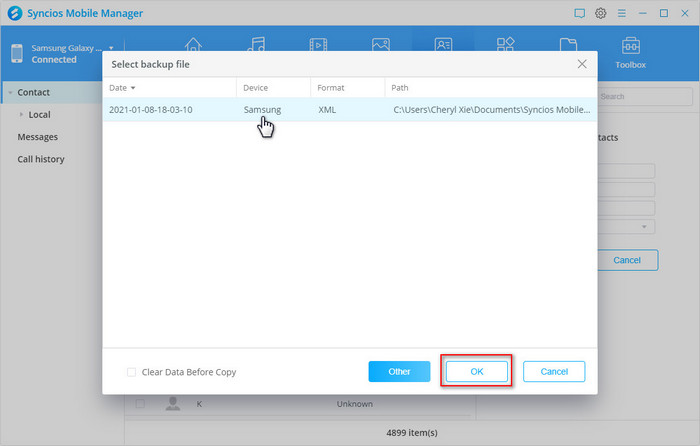Close the Select backup file dialog
The width and height of the screenshot is (700, 446).
(x=582, y=64)
